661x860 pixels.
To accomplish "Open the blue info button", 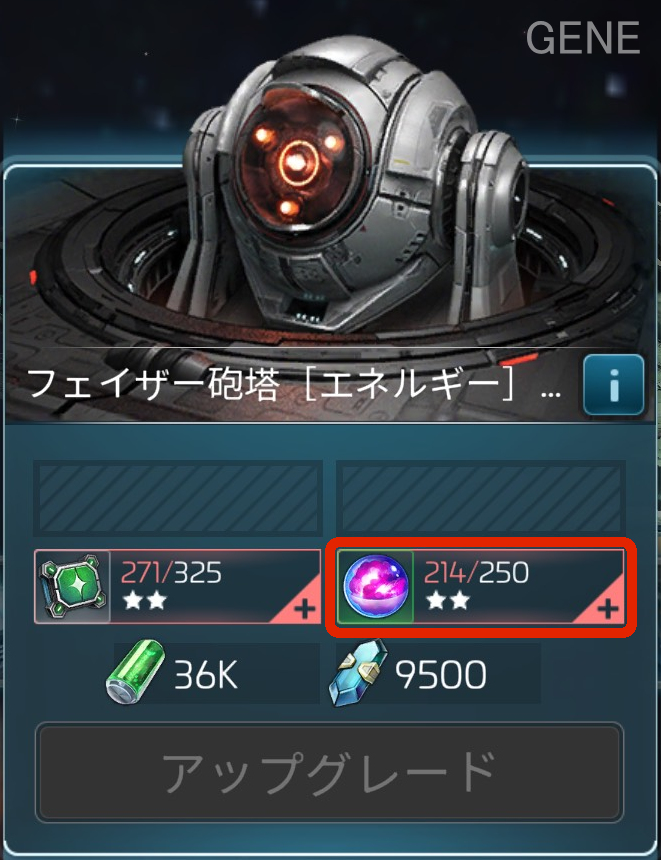I will pyautogui.click(x=613, y=385).
